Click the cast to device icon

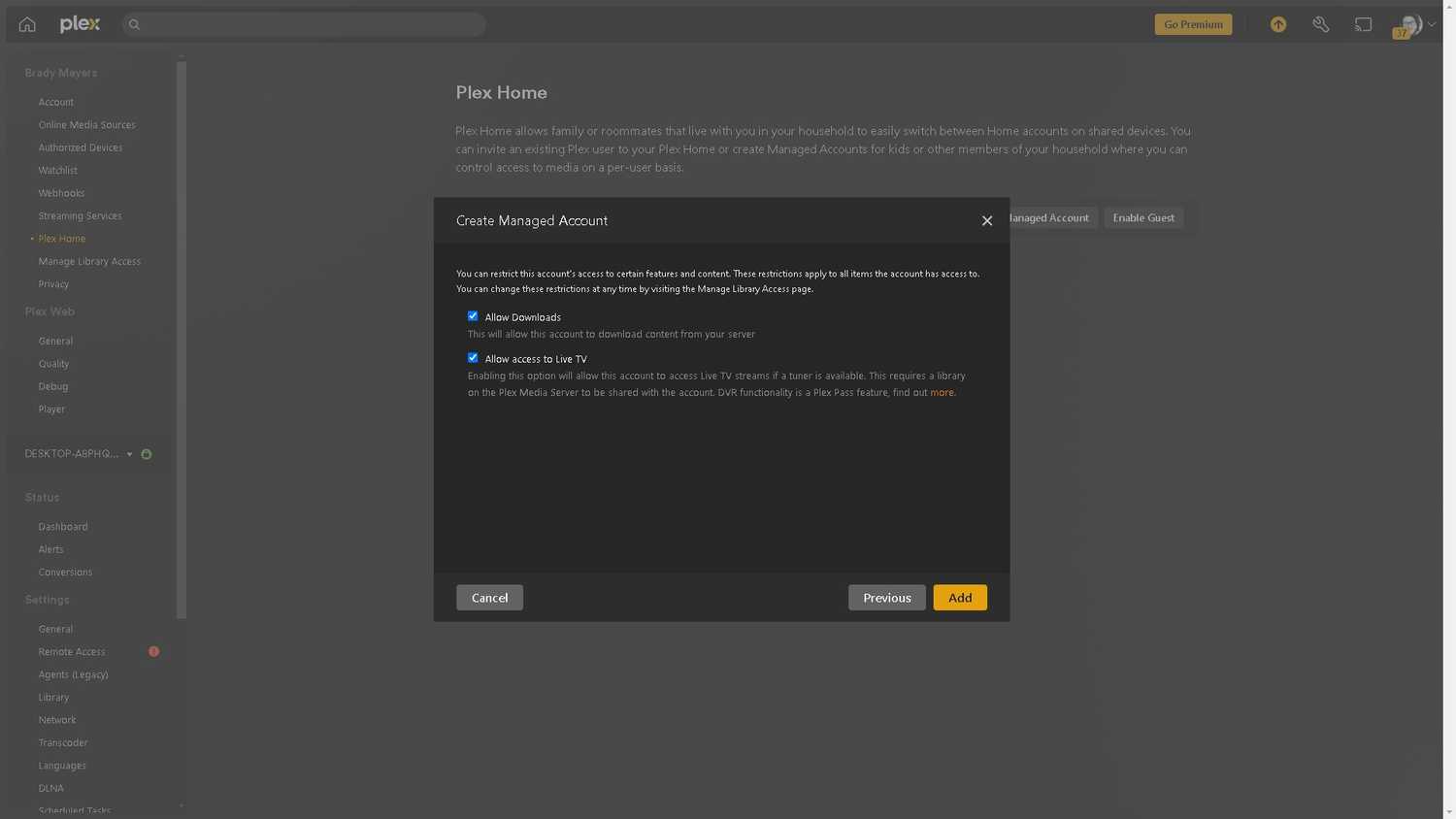(x=1364, y=24)
